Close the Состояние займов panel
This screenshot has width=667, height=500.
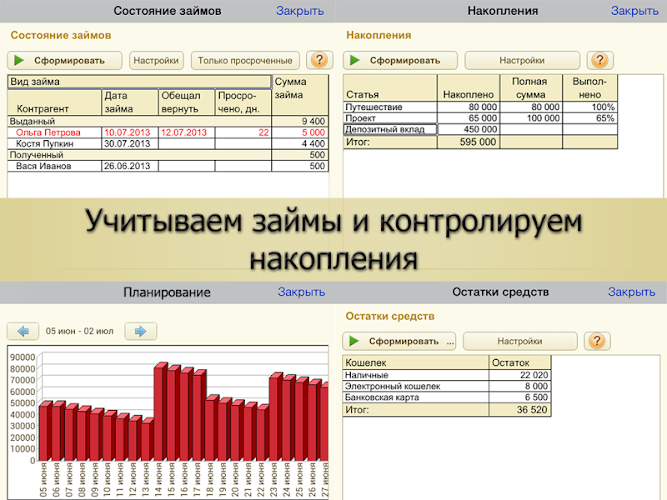click(x=300, y=11)
